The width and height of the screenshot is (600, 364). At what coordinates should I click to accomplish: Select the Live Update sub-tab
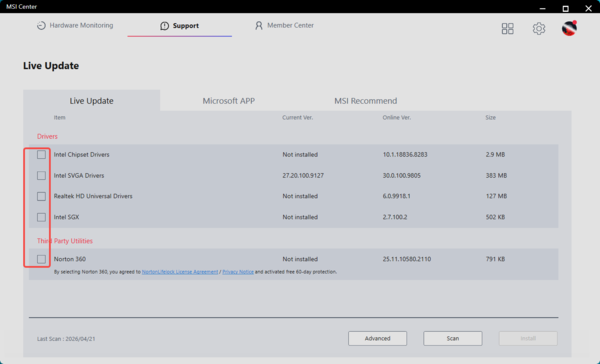click(91, 101)
